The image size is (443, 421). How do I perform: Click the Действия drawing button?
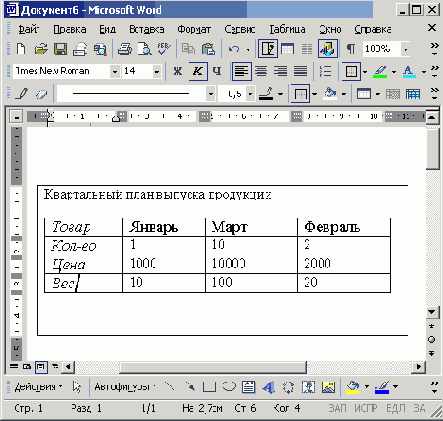pyautogui.click(x=38, y=387)
